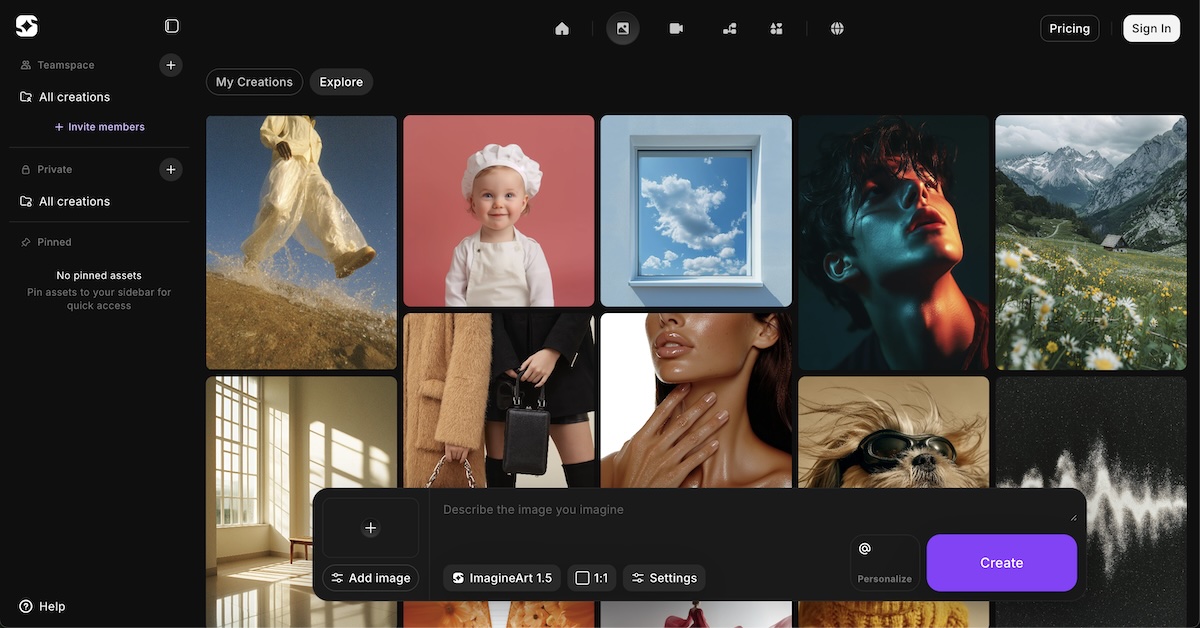The width and height of the screenshot is (1200, 628).
Task: Open the shapes apps icon in top bar
Action: click(x=776, y=28)
